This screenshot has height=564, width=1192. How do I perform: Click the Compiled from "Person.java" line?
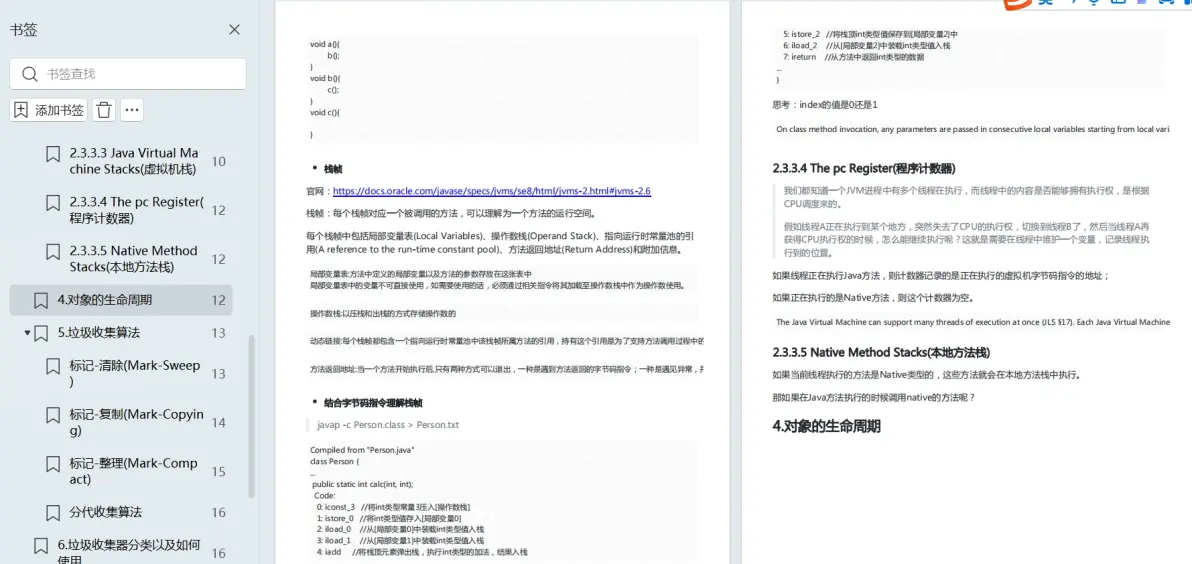[362, 450]
